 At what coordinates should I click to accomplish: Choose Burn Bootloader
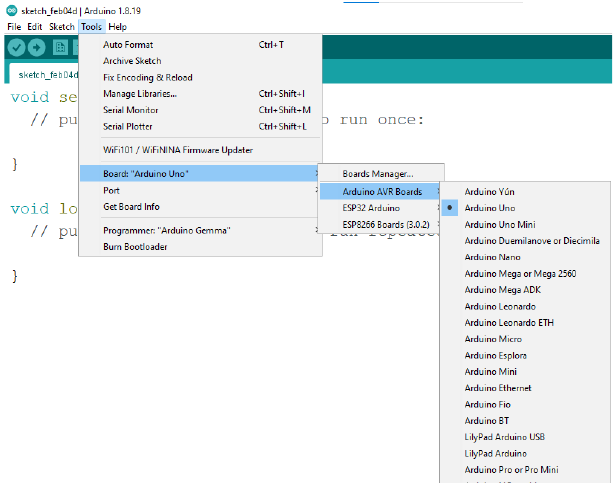pos(200,247)
